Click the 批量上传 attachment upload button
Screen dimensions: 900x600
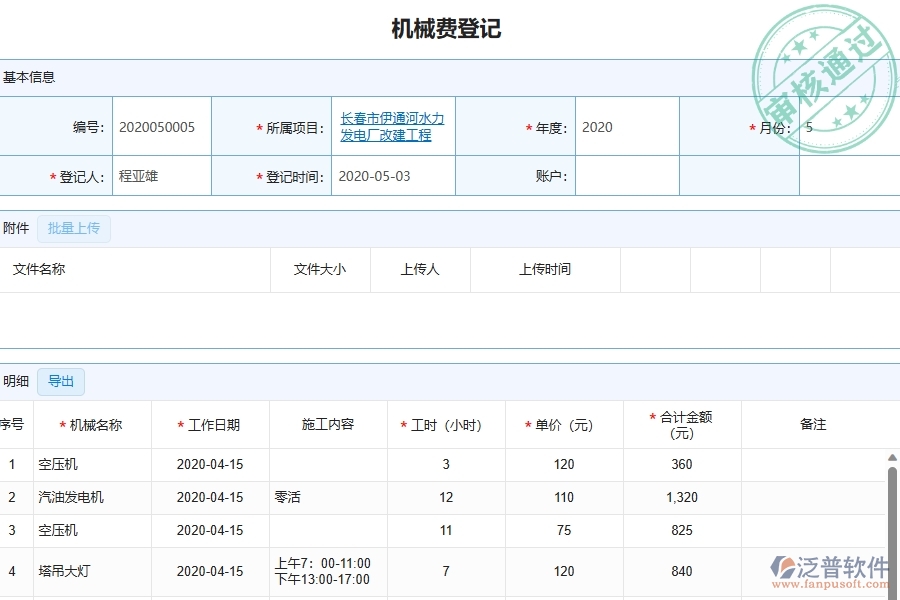point(73,228)
